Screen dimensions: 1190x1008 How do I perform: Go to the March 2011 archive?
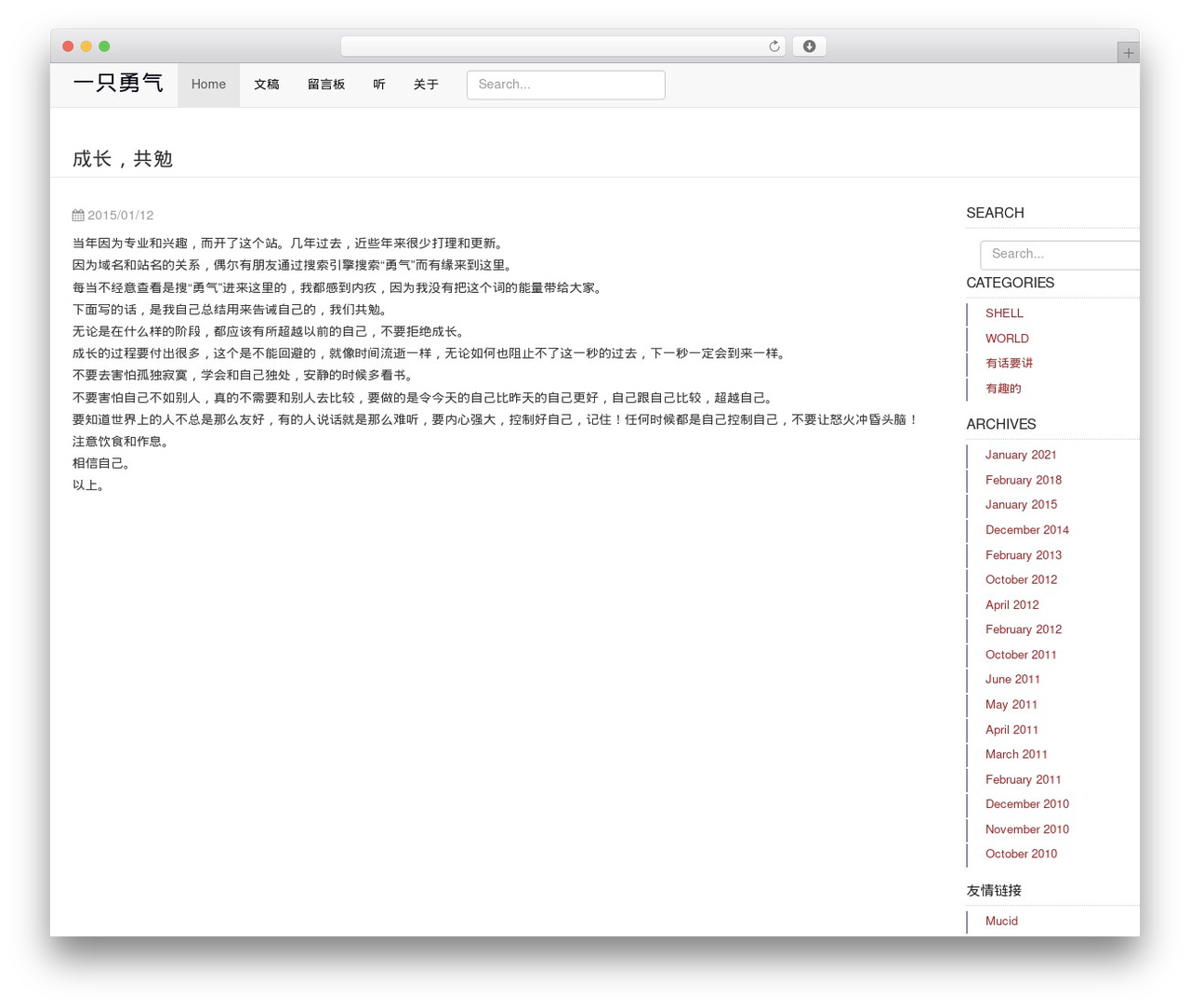(x=1016, y=754)
